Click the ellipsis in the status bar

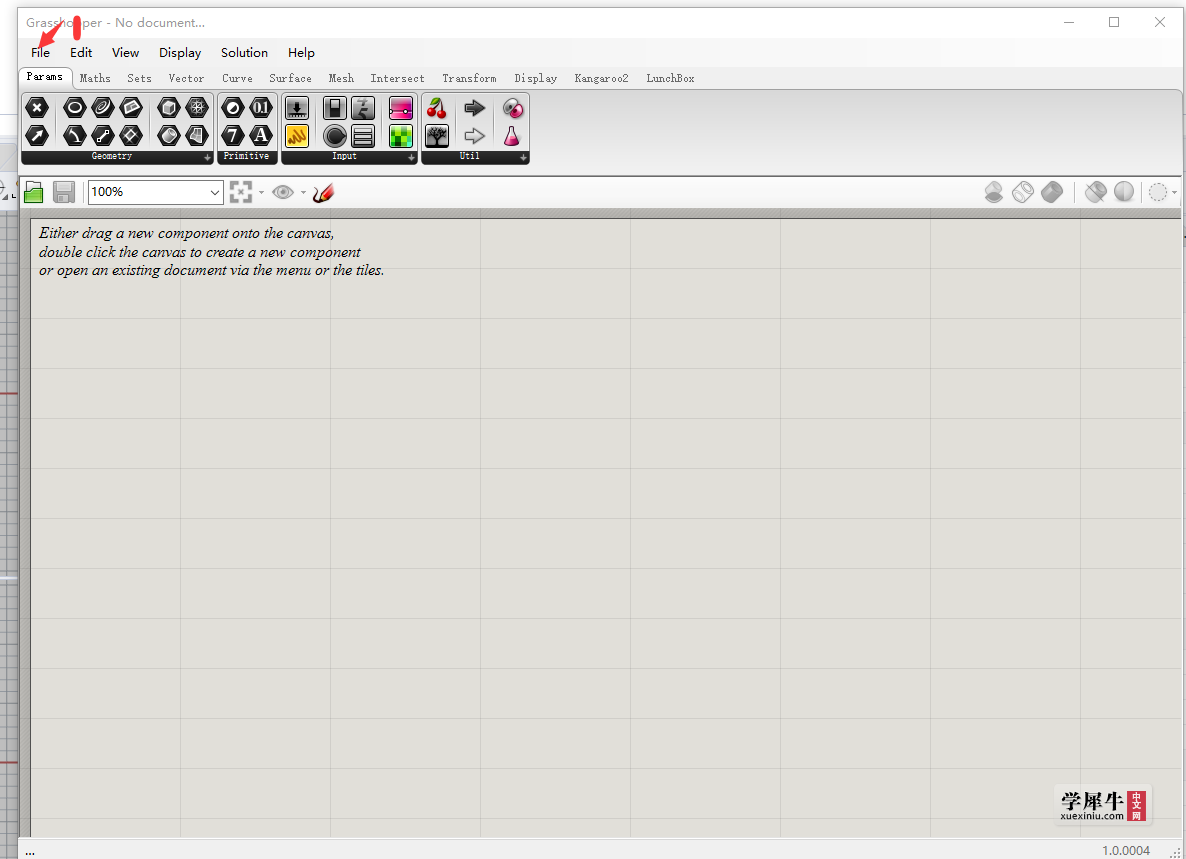click(x=29, y=852)
